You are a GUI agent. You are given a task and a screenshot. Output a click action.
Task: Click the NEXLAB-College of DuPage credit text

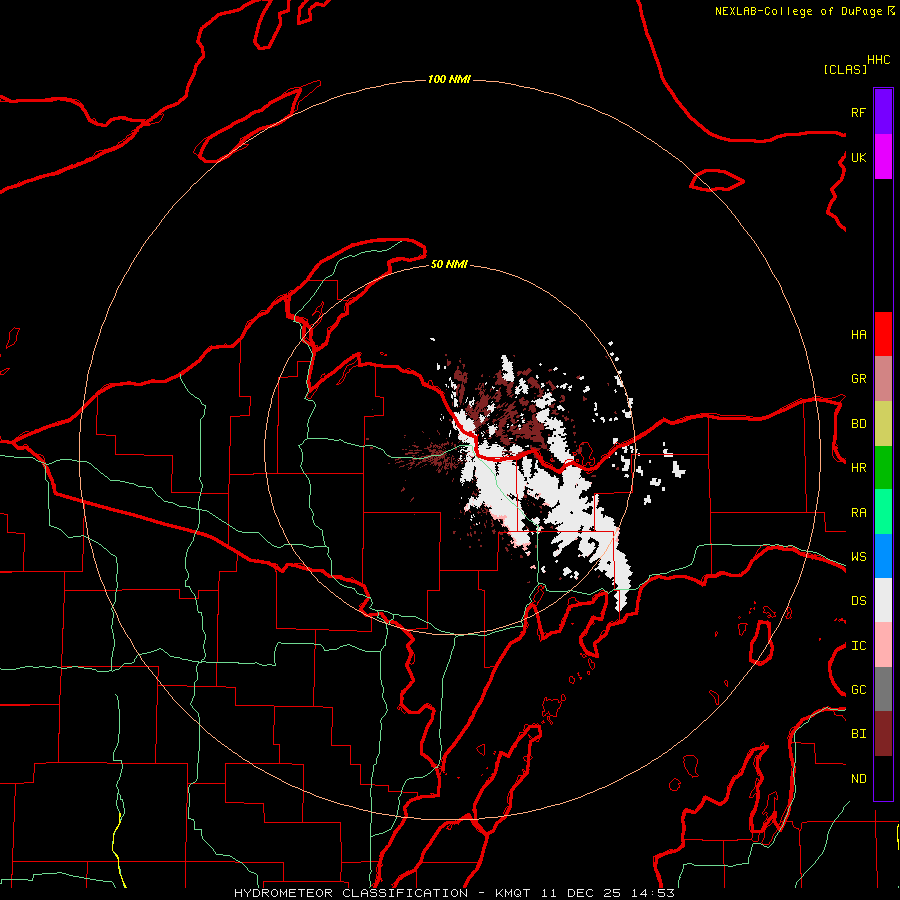798,11
